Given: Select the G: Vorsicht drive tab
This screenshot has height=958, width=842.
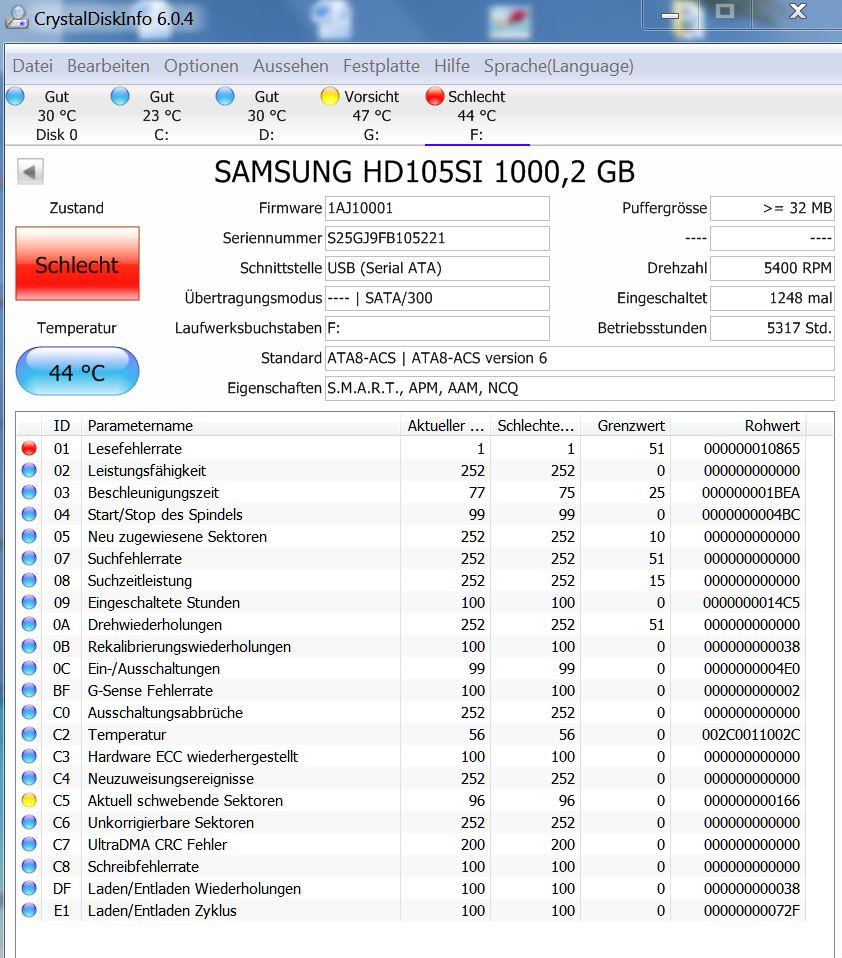Looking at the screenshot, I should click(x=372, y=115).
